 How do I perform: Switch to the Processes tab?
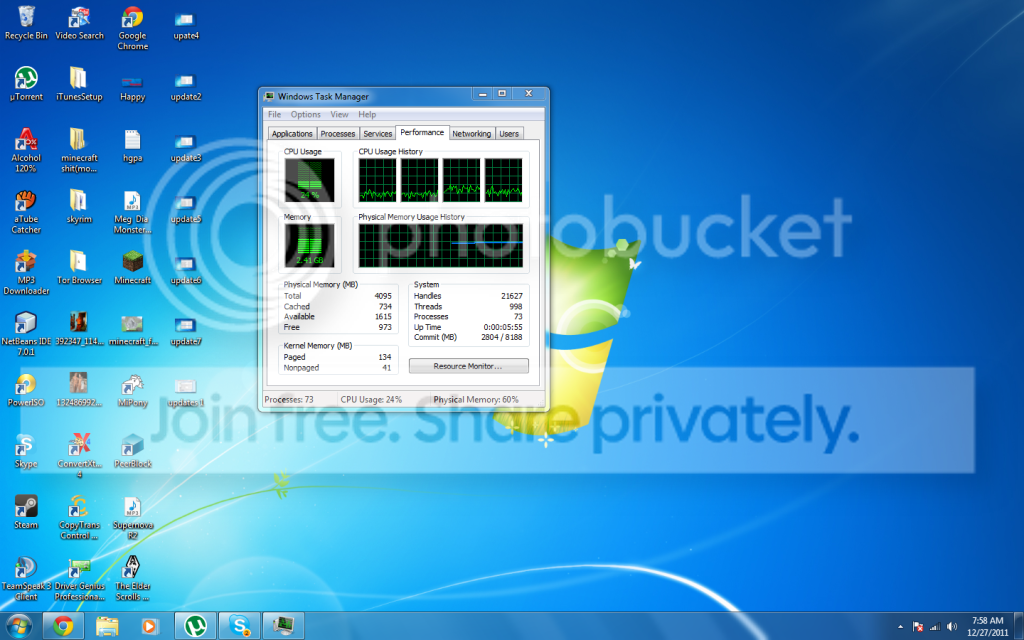338,133
